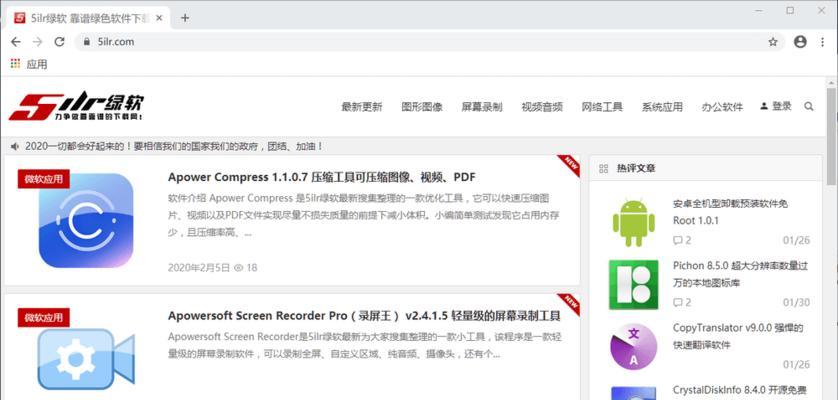Open the Apowersoft Screen Recorder Pro article title
This screenshot has width=838, height=400.
(364, 316)
